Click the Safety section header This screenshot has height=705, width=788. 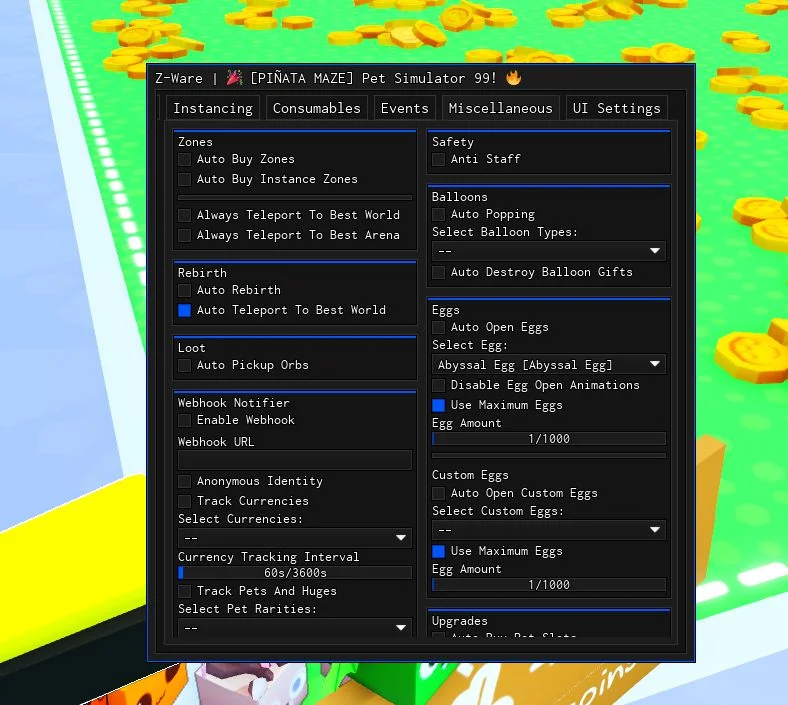coord(452,142)
